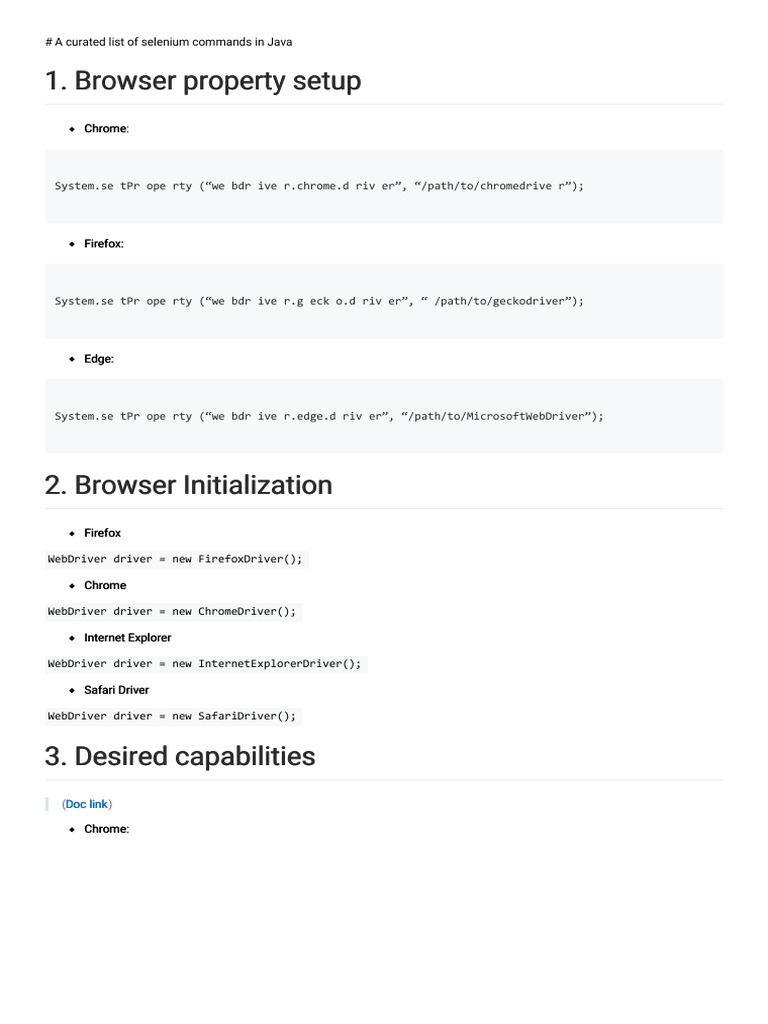Click the Edge bullet label

tap(99, 359)
